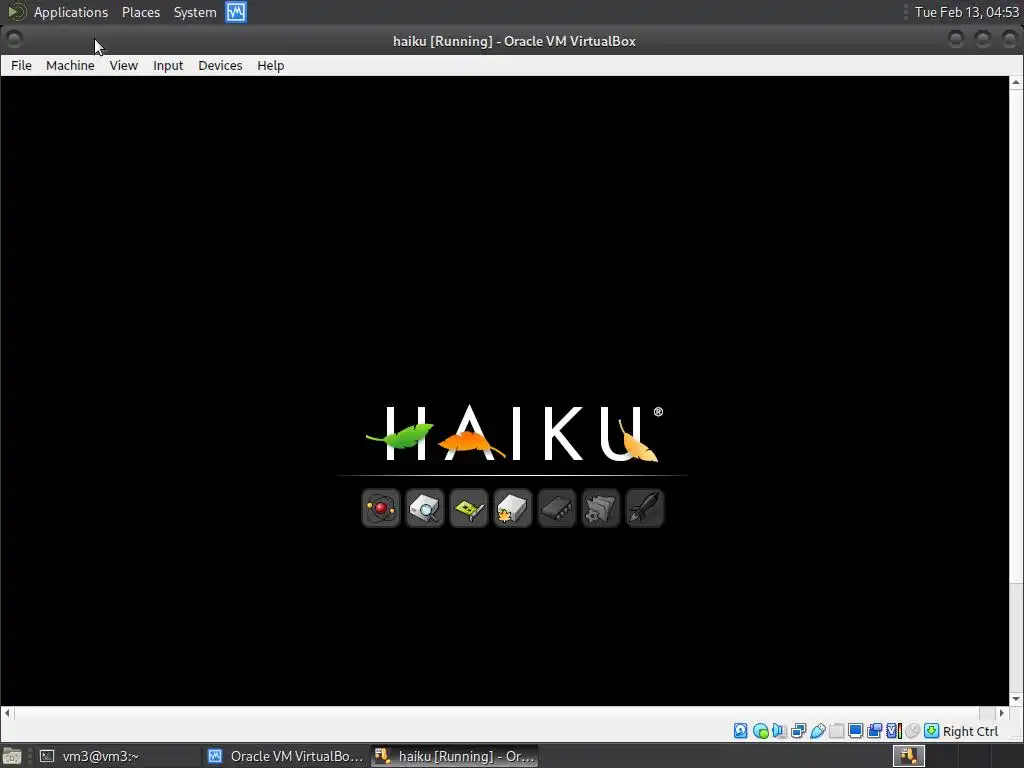
Task: Click the optical disk indicator icon
Action: point(760,731)
